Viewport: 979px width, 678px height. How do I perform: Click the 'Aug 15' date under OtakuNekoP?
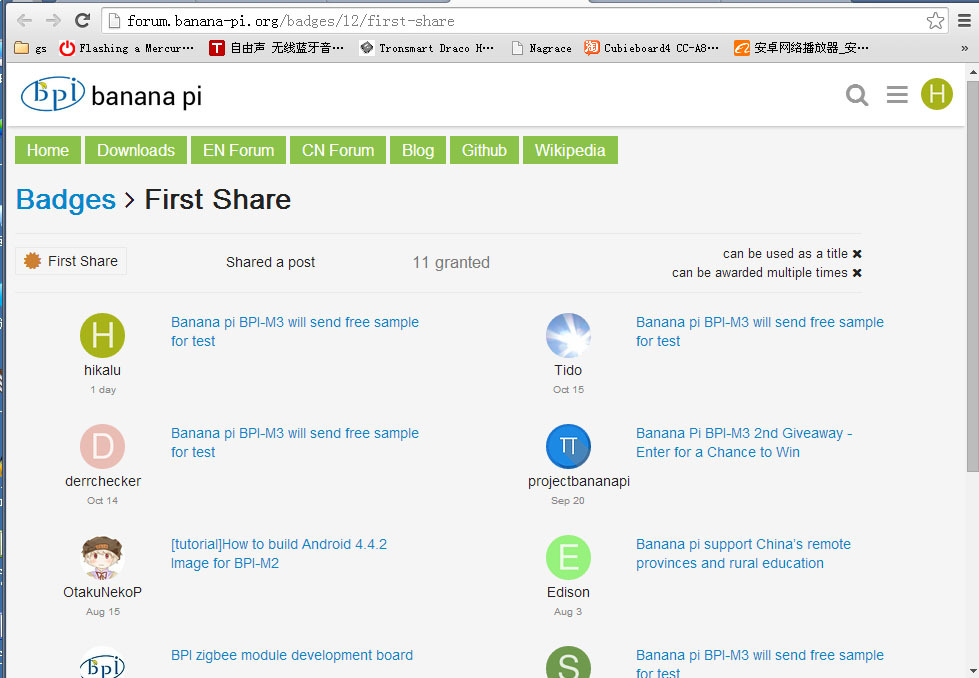point(103,612)
